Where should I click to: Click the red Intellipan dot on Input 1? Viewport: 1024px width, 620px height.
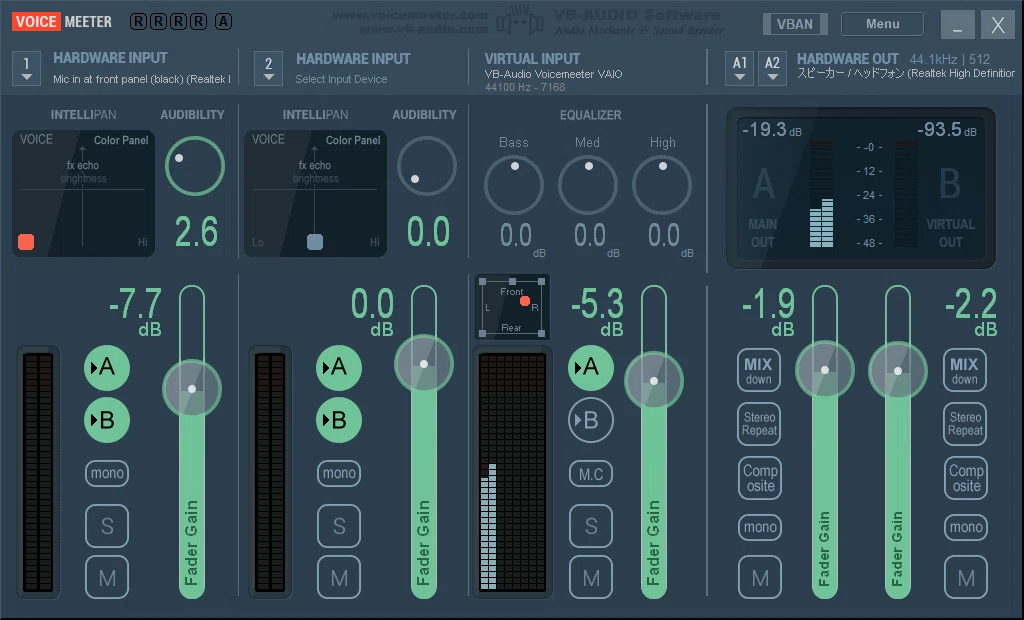click(26, 242)
